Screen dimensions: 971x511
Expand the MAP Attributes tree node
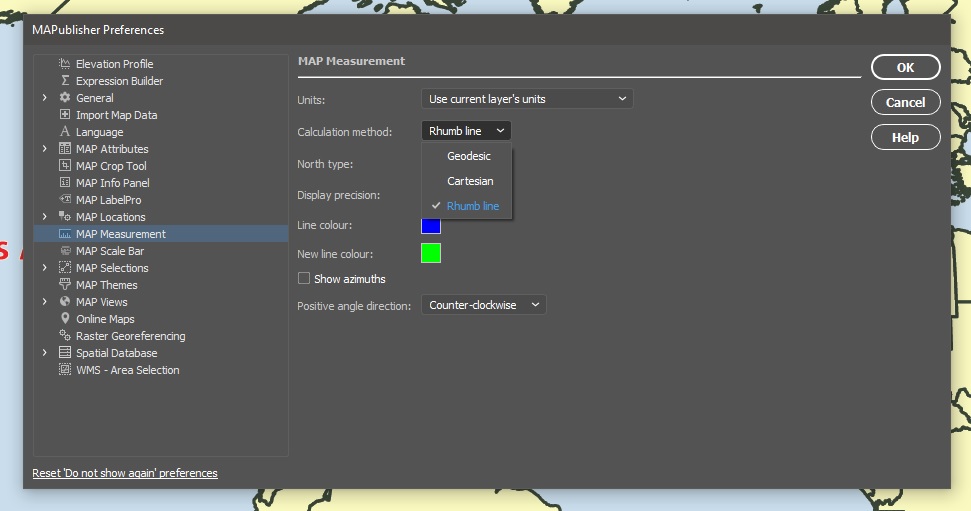(45, 149)
